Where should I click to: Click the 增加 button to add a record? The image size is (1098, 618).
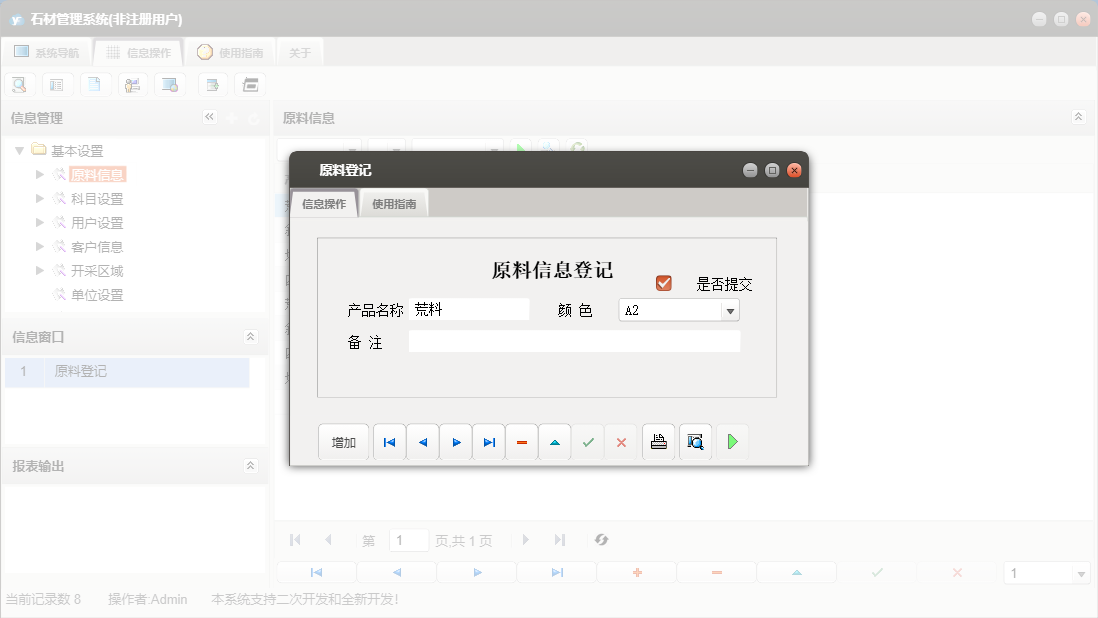343,441
